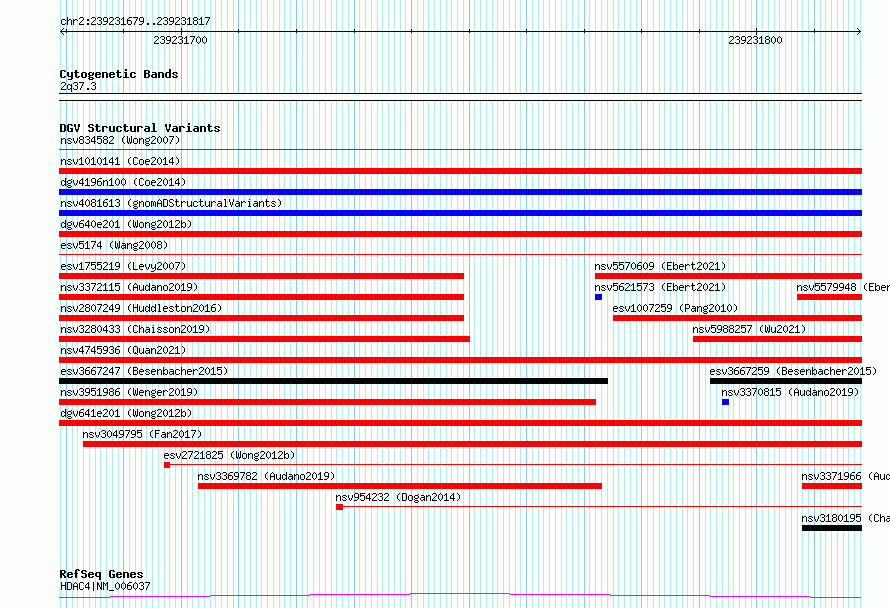Click the nsv3372115 (Audano2019) label

pos(129,287)
